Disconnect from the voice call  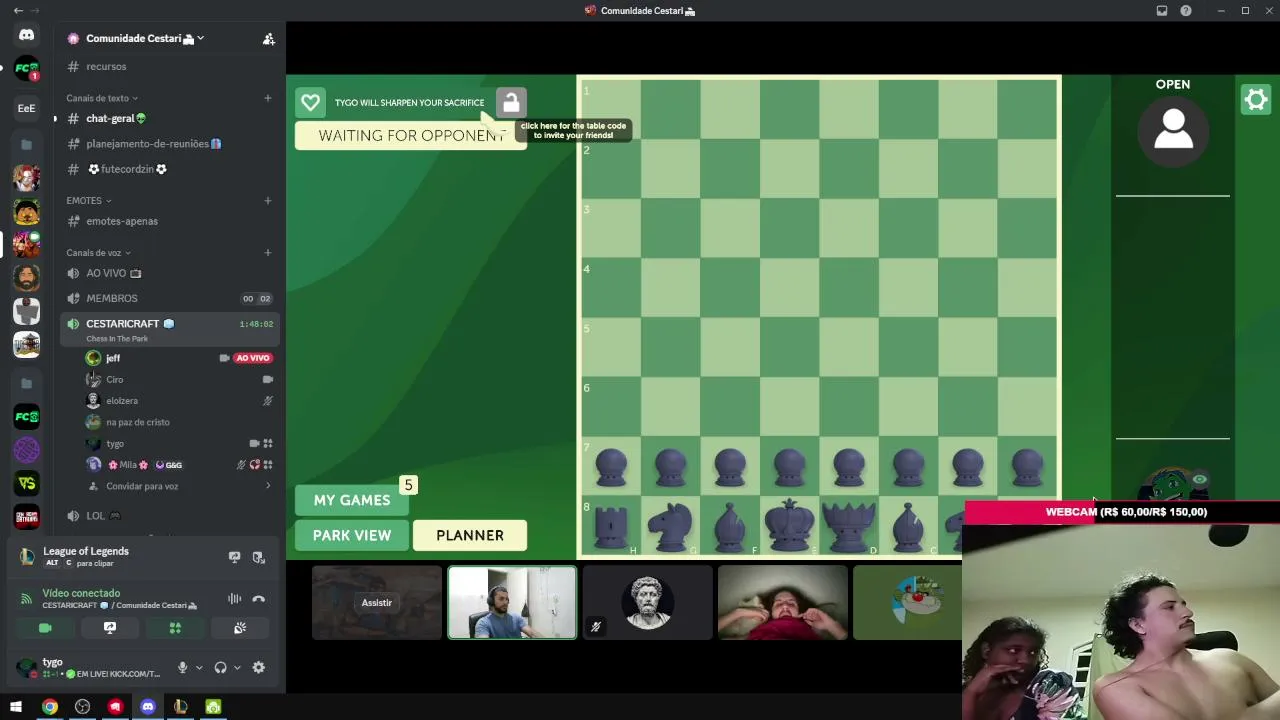coord(259,599)
